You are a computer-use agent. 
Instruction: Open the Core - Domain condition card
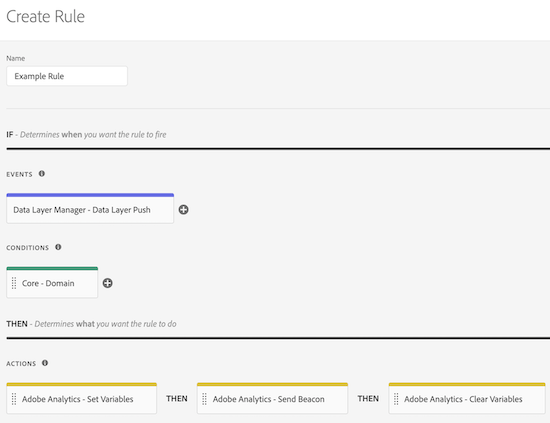52,282
